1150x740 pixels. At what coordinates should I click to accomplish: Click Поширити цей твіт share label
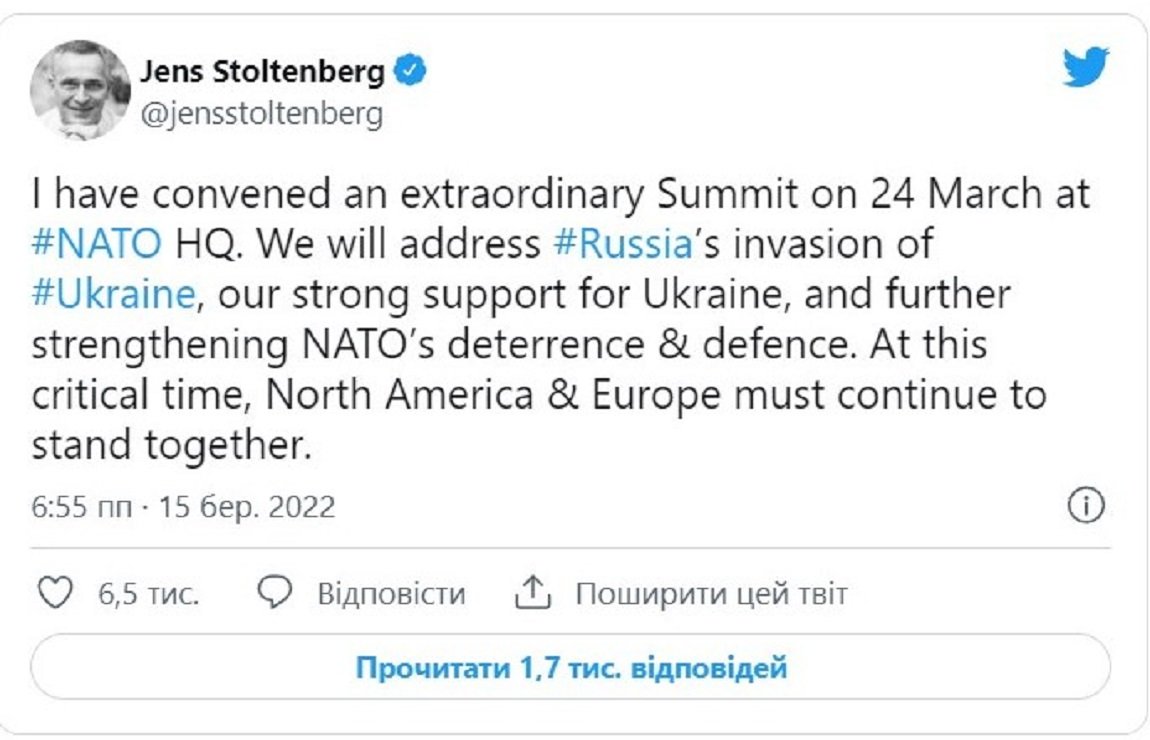tap(711, 595)
